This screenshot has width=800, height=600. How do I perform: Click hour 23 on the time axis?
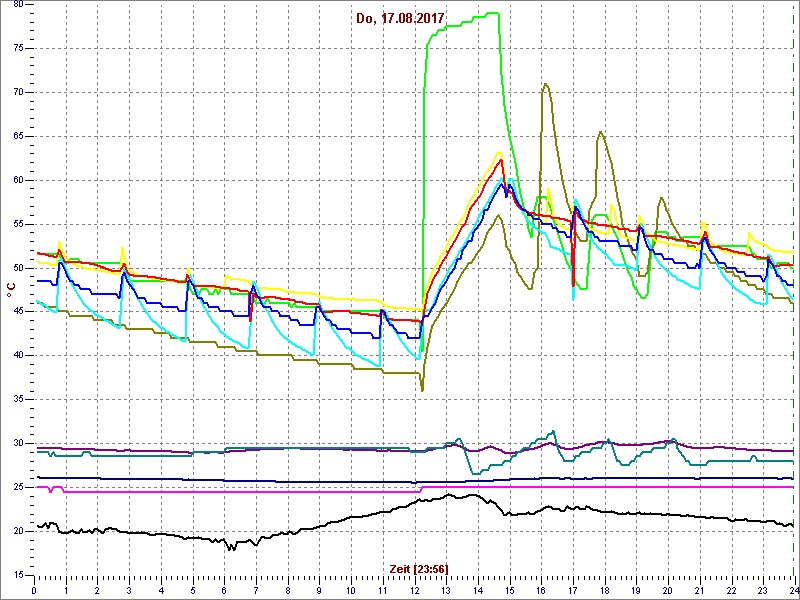tap(763, 589)
